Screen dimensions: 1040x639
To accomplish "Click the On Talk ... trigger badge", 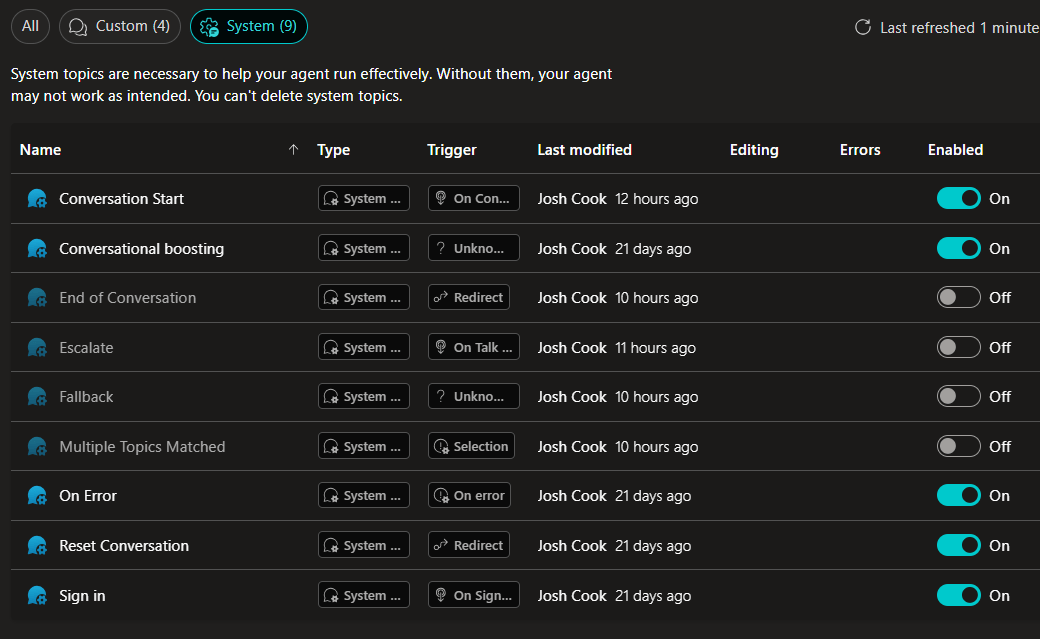I will coord(474,347).
